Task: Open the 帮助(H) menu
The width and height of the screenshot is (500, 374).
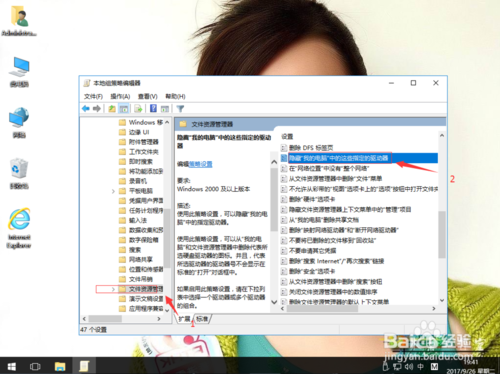Action: pos(175,96)
